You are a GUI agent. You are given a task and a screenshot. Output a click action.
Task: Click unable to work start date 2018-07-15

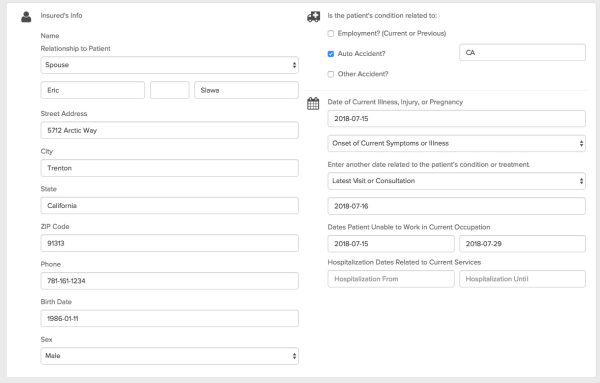coord(391,244)
